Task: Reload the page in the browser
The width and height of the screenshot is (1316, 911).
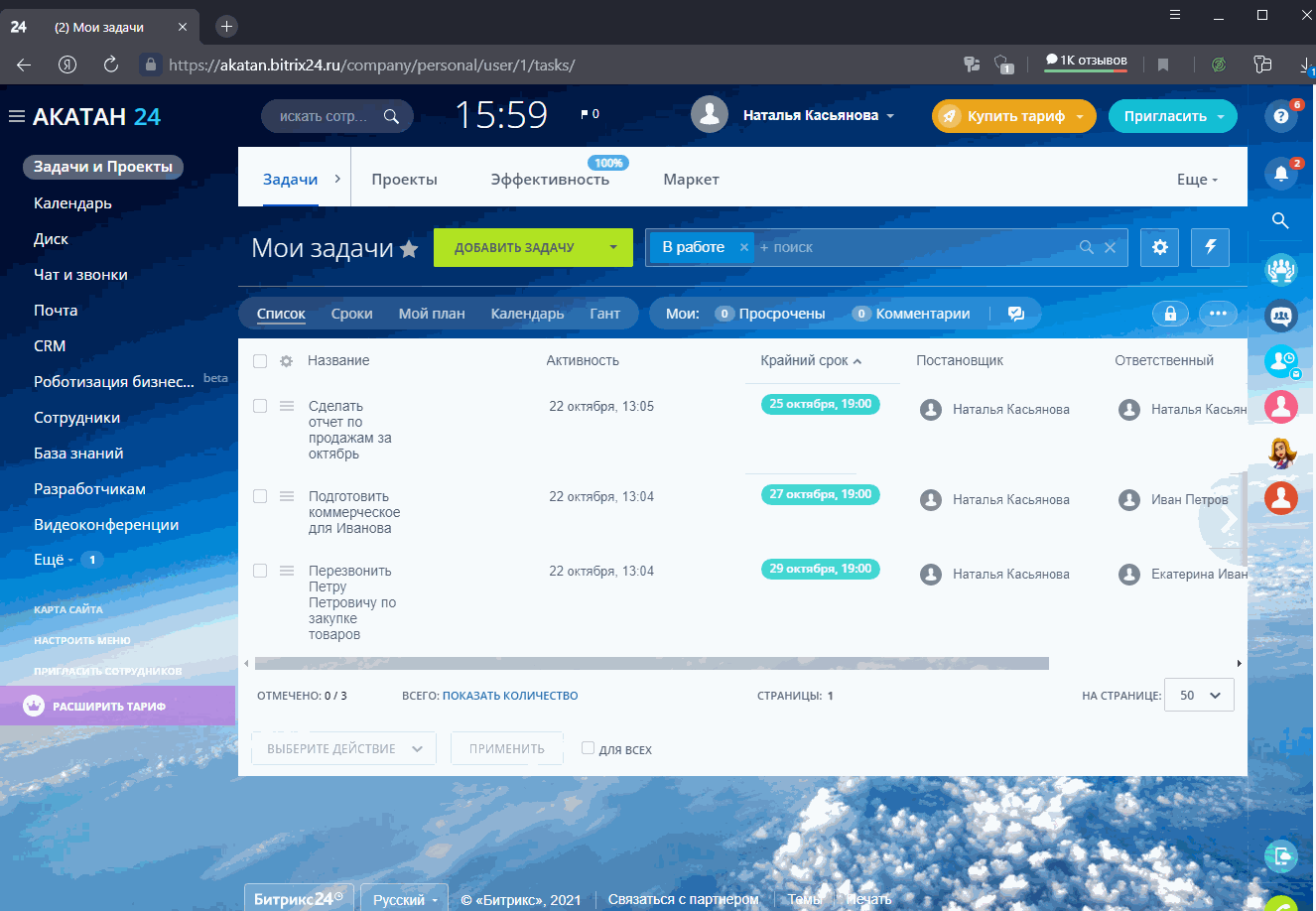Action: pos(111,65)
